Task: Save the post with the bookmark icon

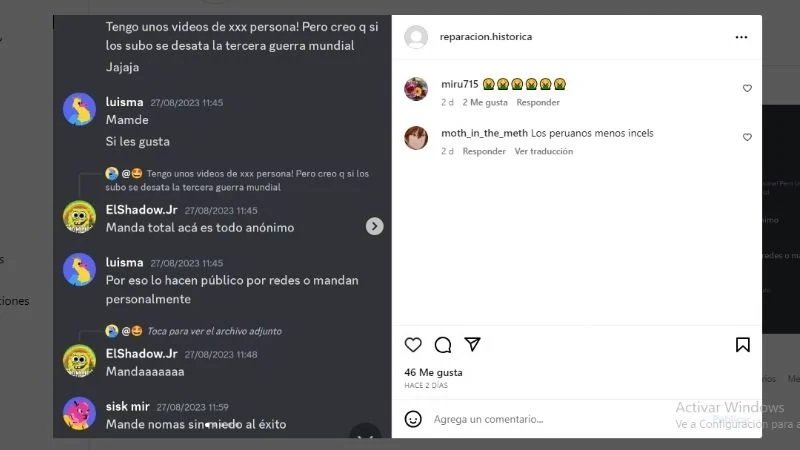Action: pyautogui.click(x=742, y=345)
